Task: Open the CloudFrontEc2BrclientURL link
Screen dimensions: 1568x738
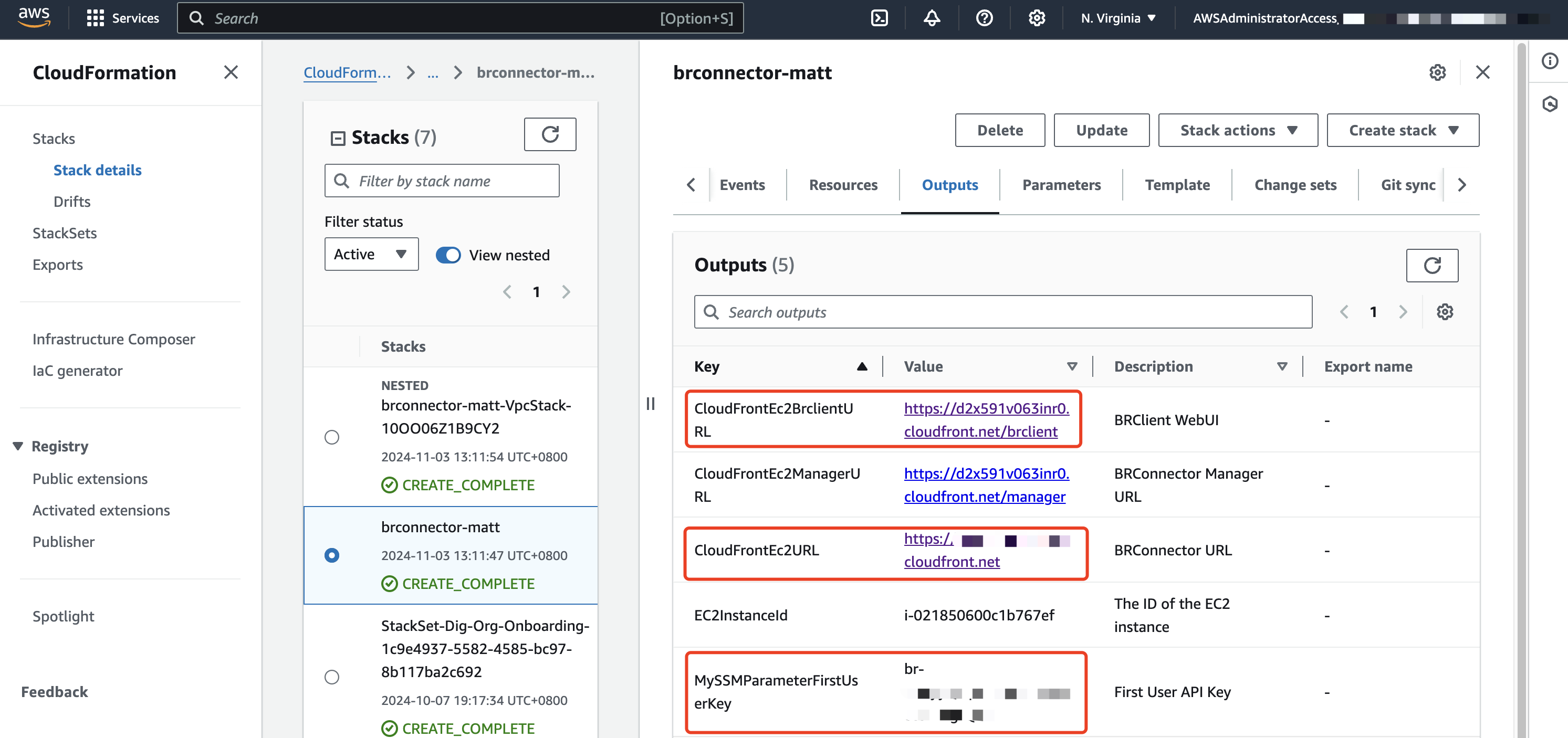Action: point(986,420)
